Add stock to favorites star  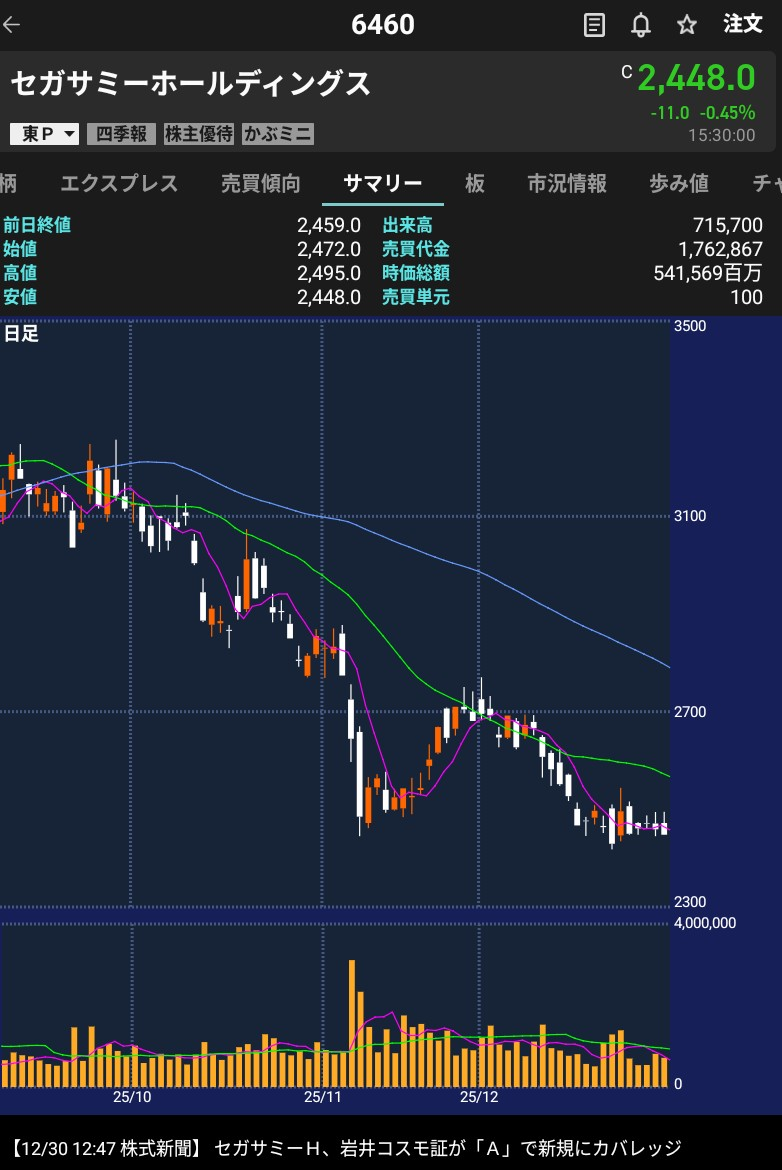[x=686, y=25]
